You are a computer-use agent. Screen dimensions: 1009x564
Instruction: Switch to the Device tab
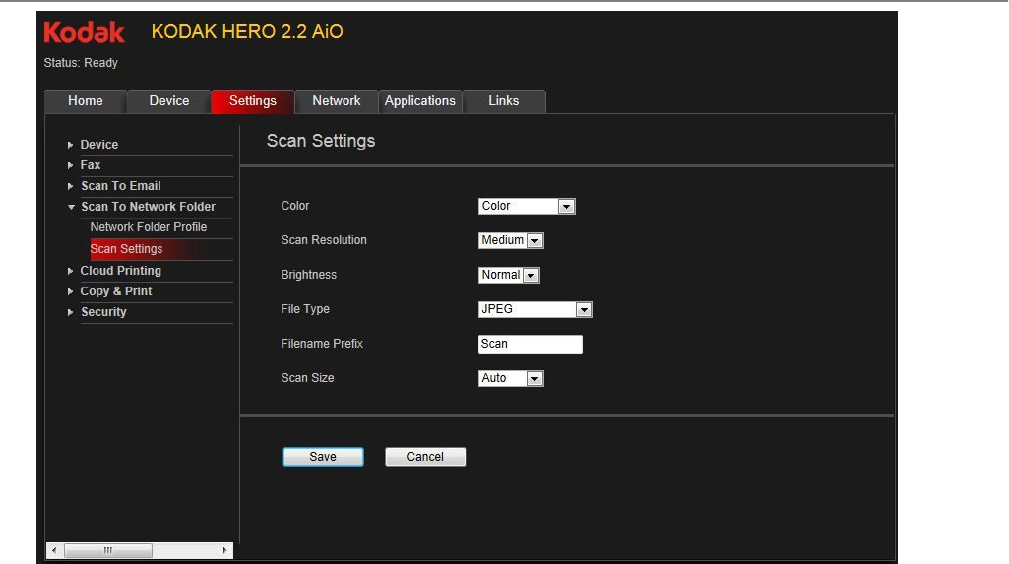[x=169, y=101]
